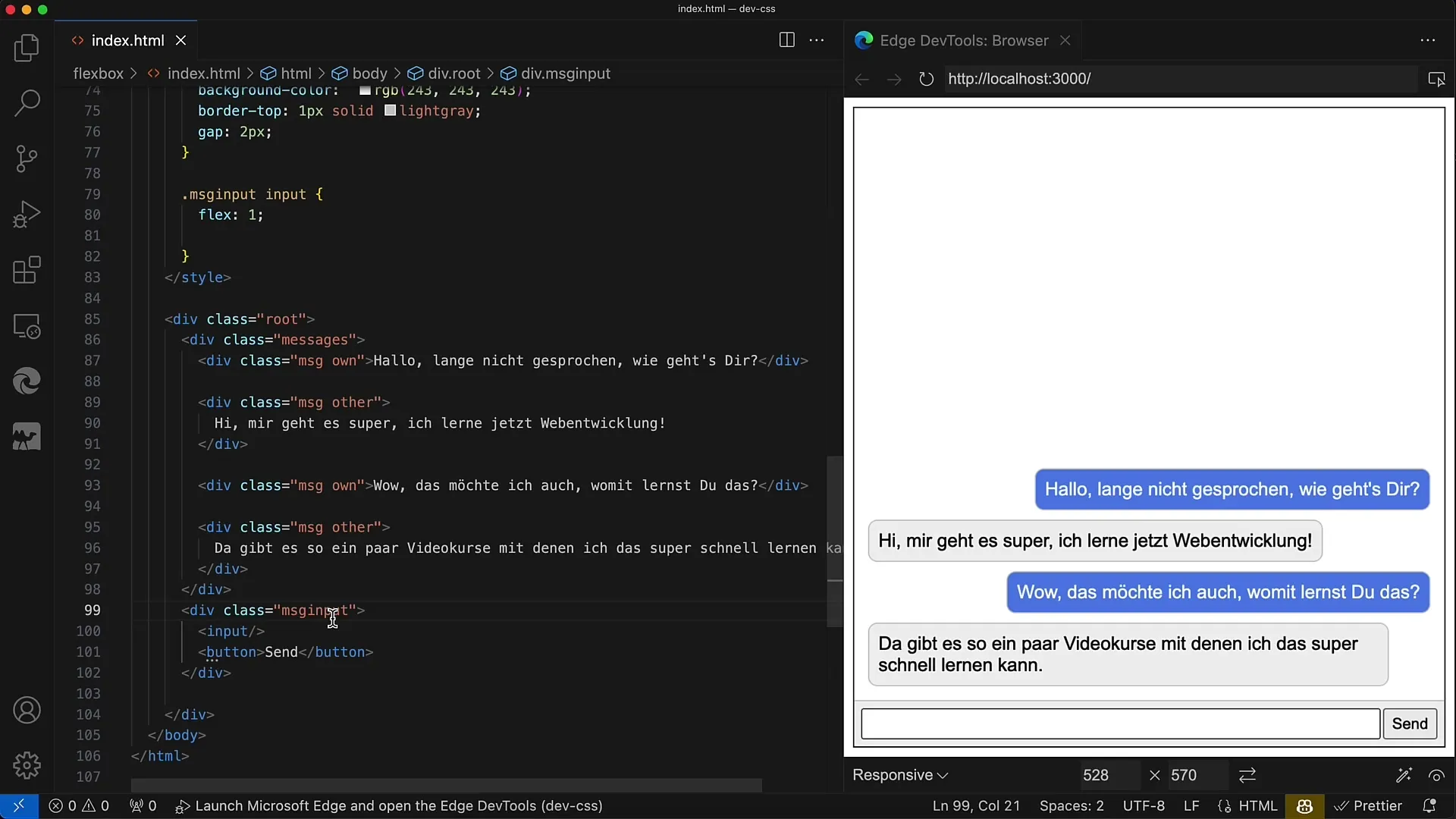
Task: Click the ports forwarded indicator showing 0
Action: (x=143, y=806)
